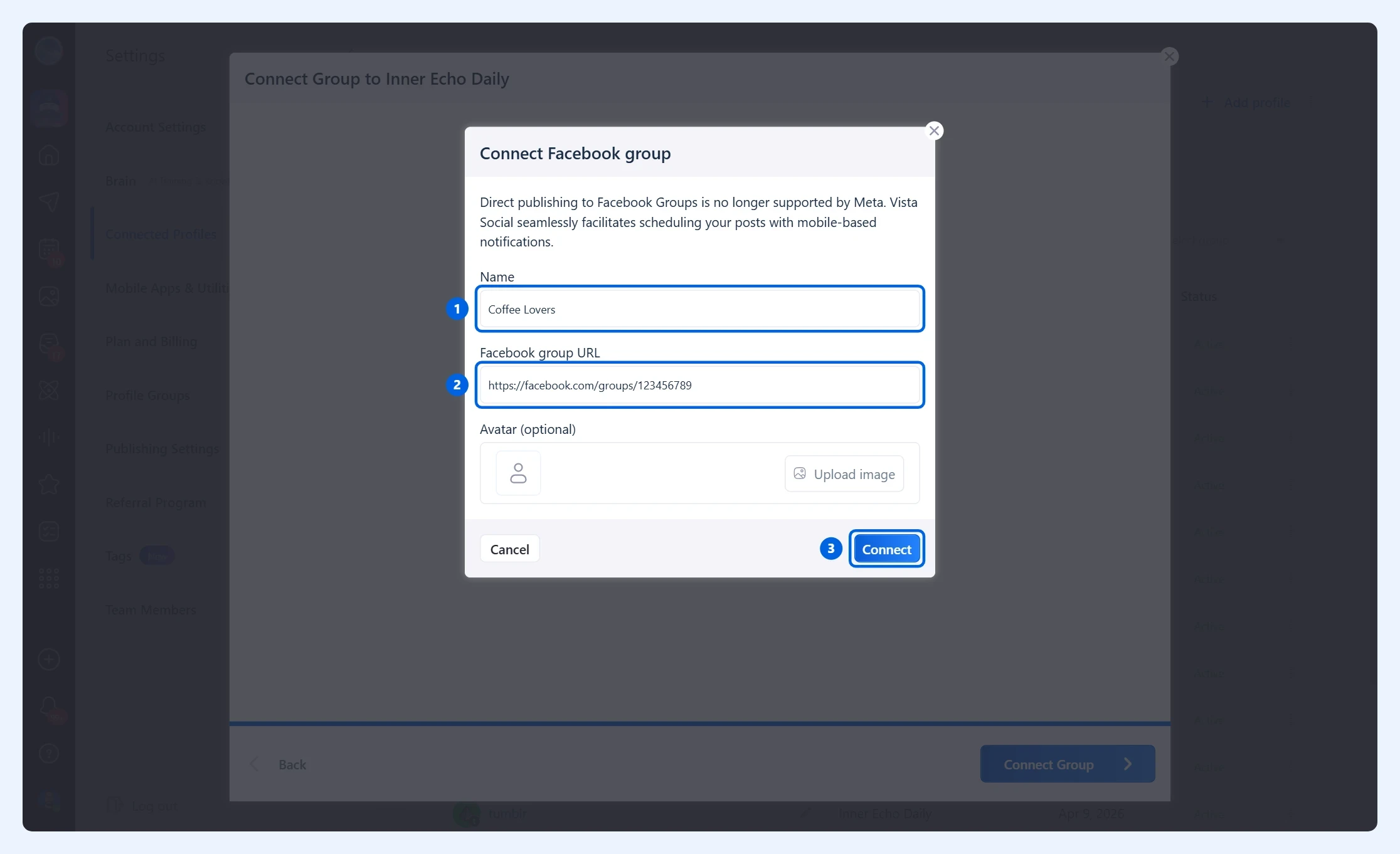The height and width of the screenshot is (854, 1400).
Task: Open Tags in settings menu
Action: point(119,556)
